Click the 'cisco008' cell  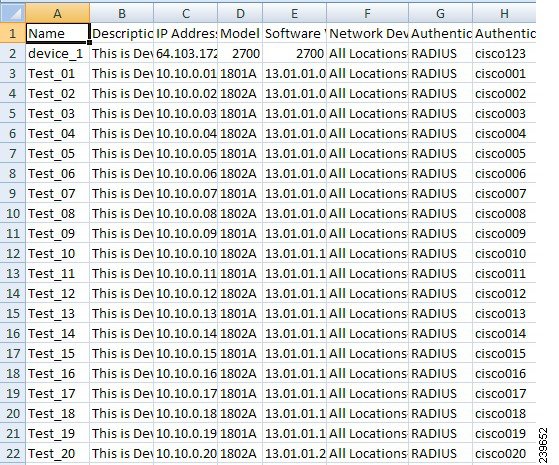[x=504, y=213]
